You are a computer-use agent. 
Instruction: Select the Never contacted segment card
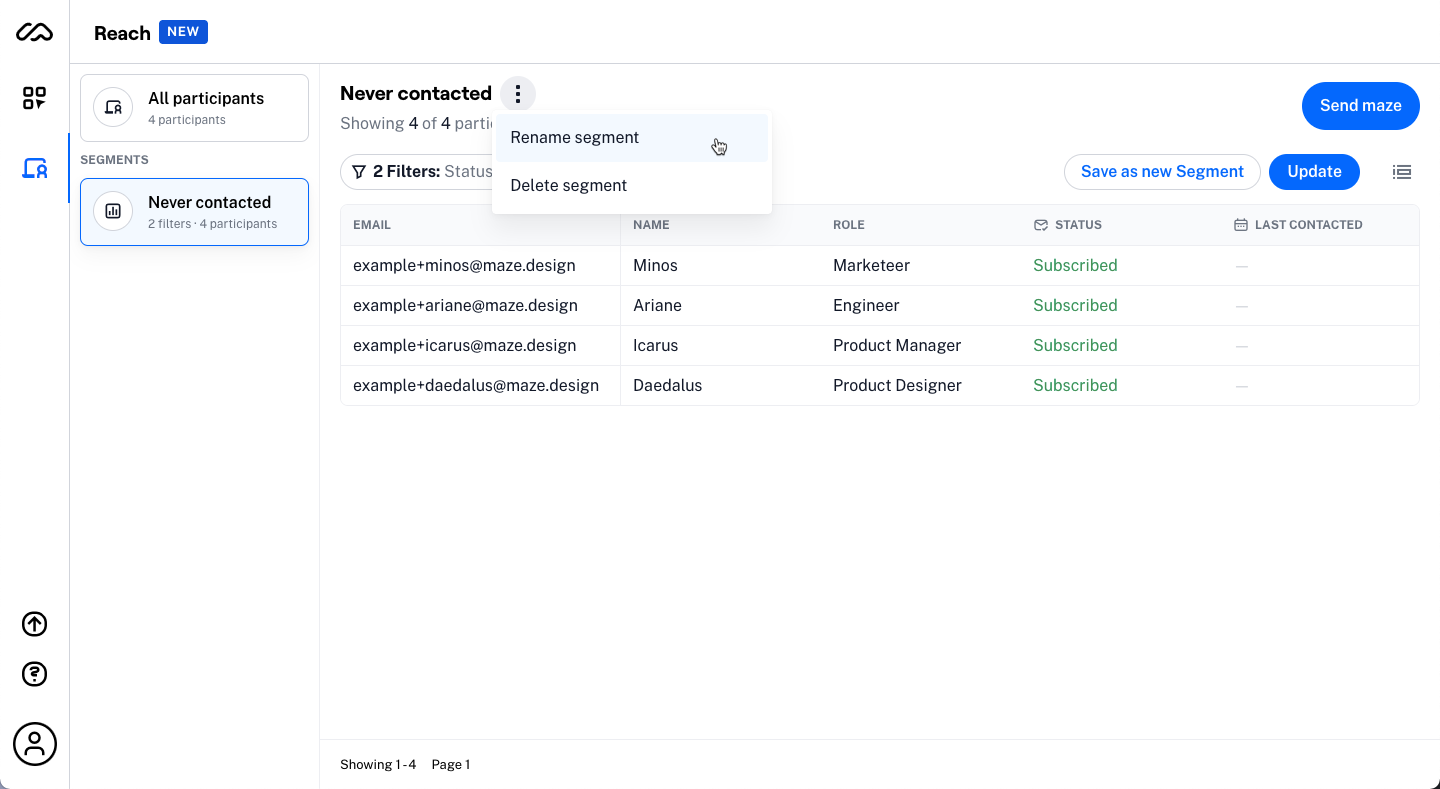(194, 212)
